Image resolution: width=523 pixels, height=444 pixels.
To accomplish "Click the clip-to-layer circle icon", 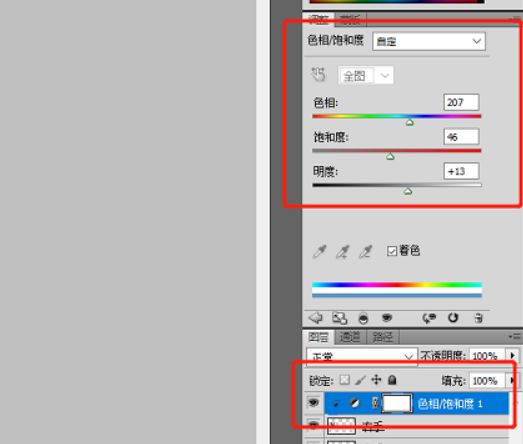I will pyautogui.click(x=363, y=319).
